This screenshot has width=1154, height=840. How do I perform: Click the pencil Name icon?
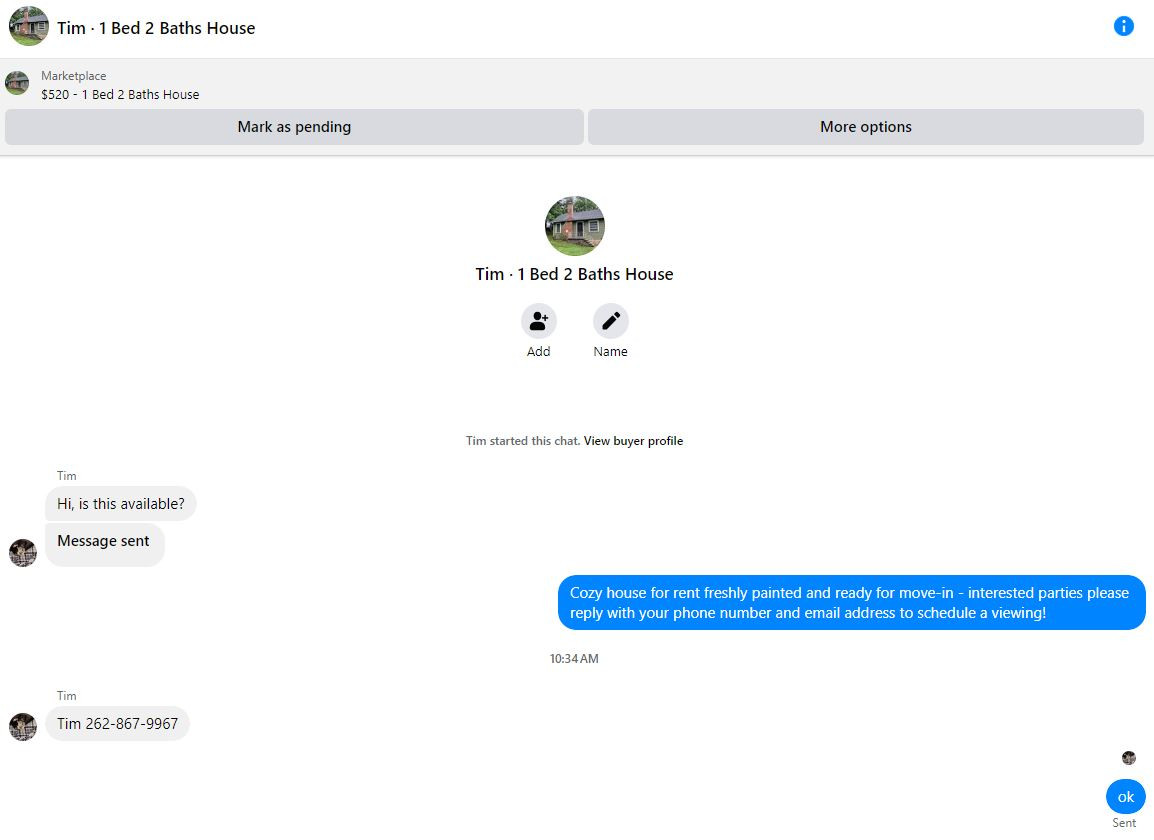611,321
